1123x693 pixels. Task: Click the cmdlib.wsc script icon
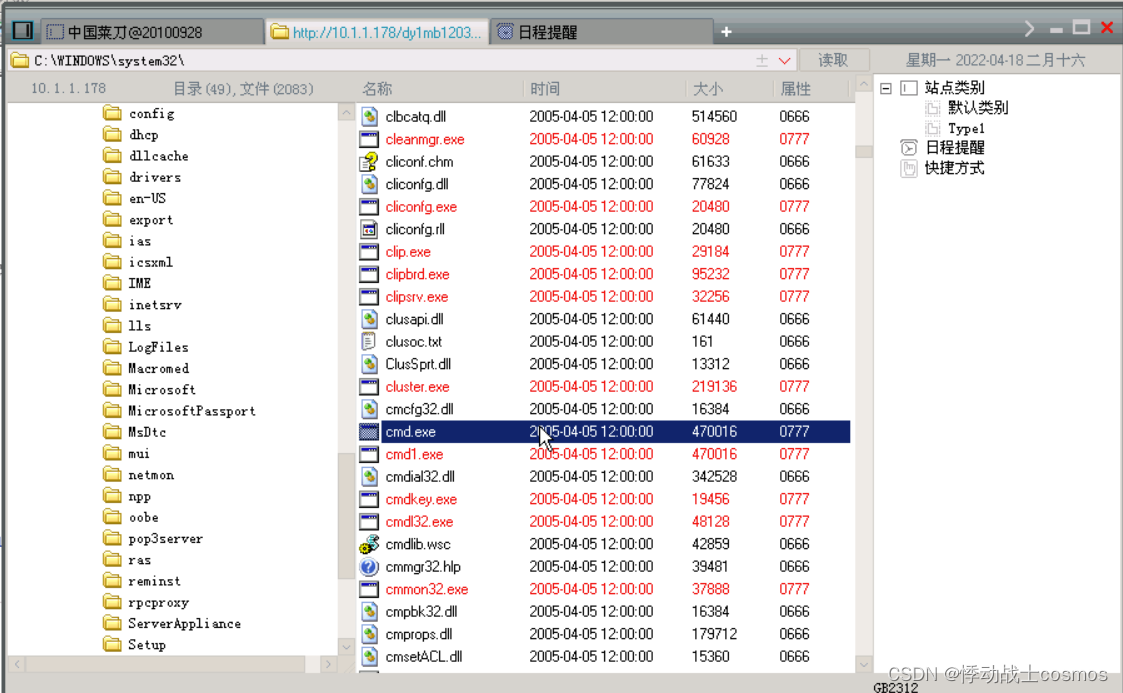369,544
